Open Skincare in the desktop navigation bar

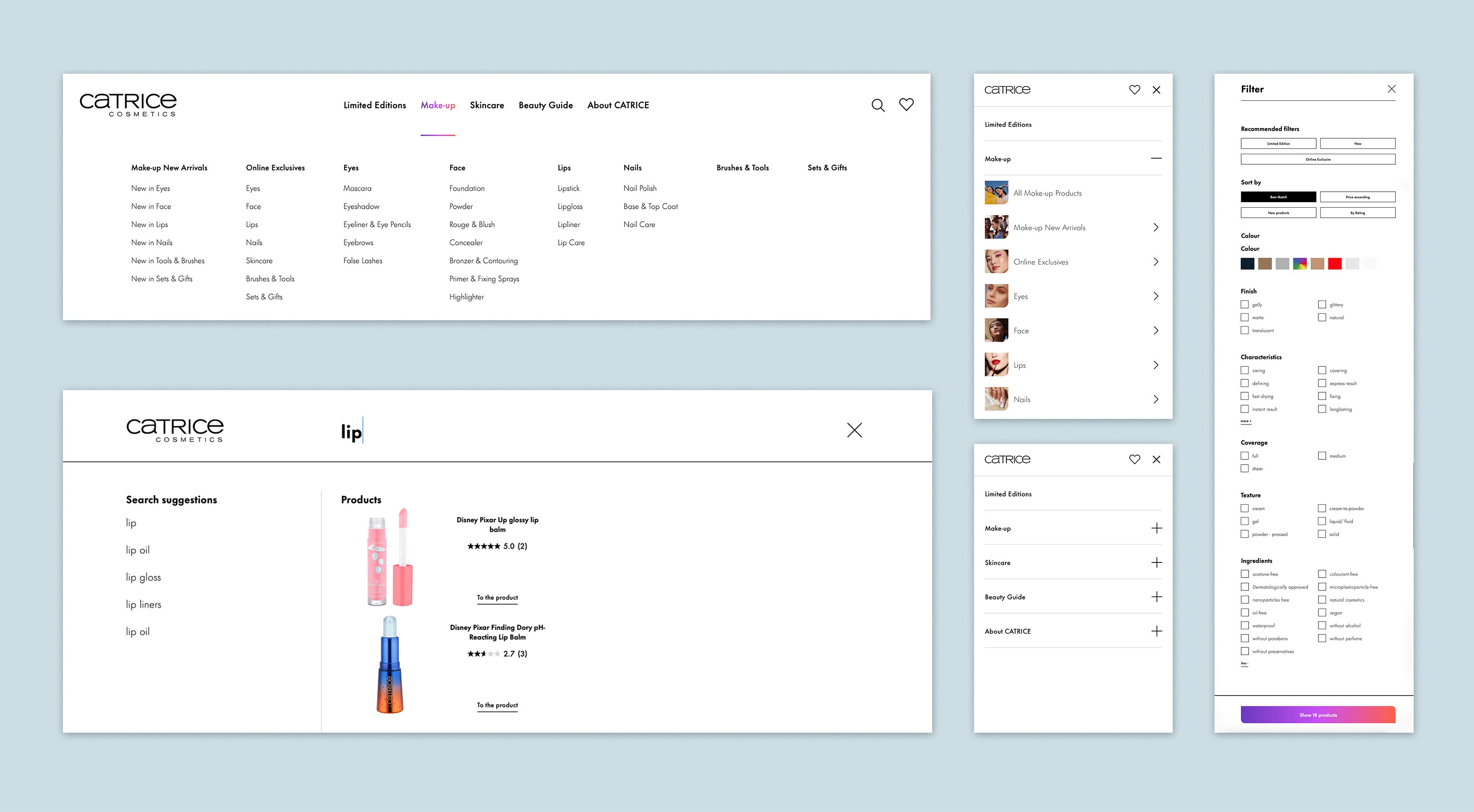coord(487,105)
